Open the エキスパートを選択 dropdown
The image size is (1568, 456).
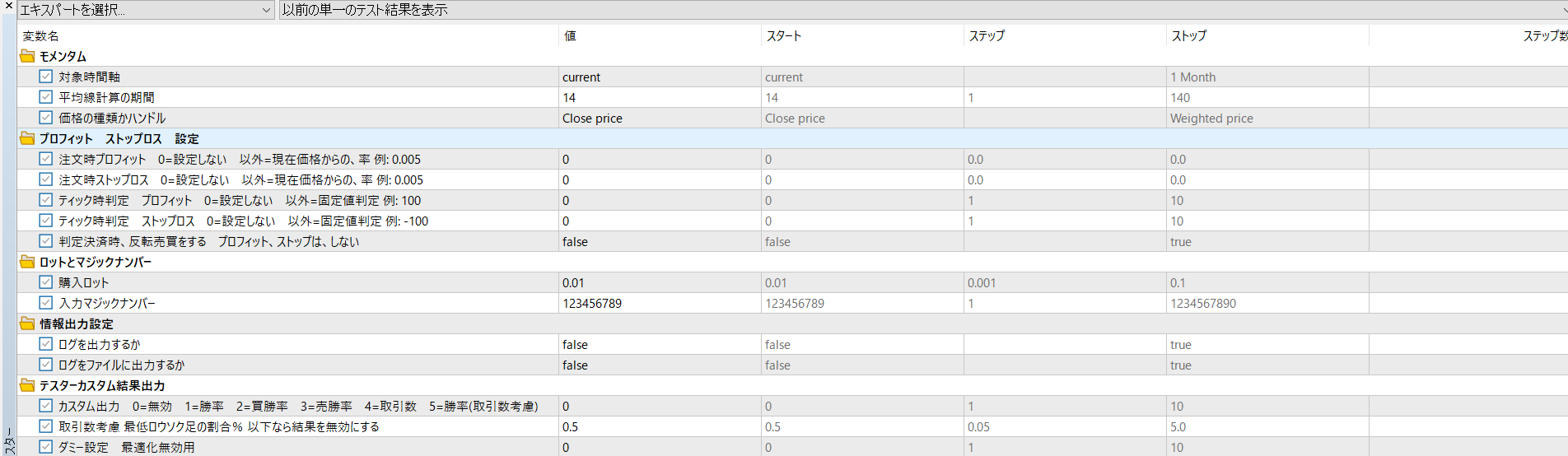point(146,10)
